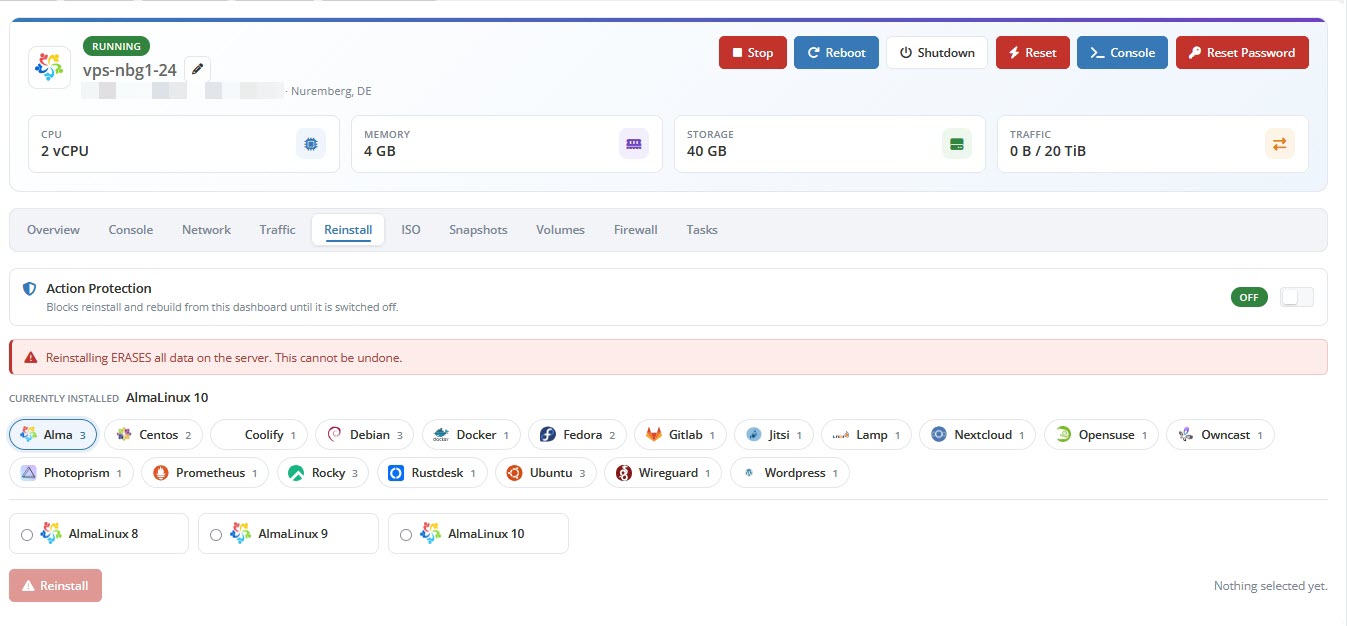Click the Reset Password button
The image size is (1347, 626).
point(1242,53)
